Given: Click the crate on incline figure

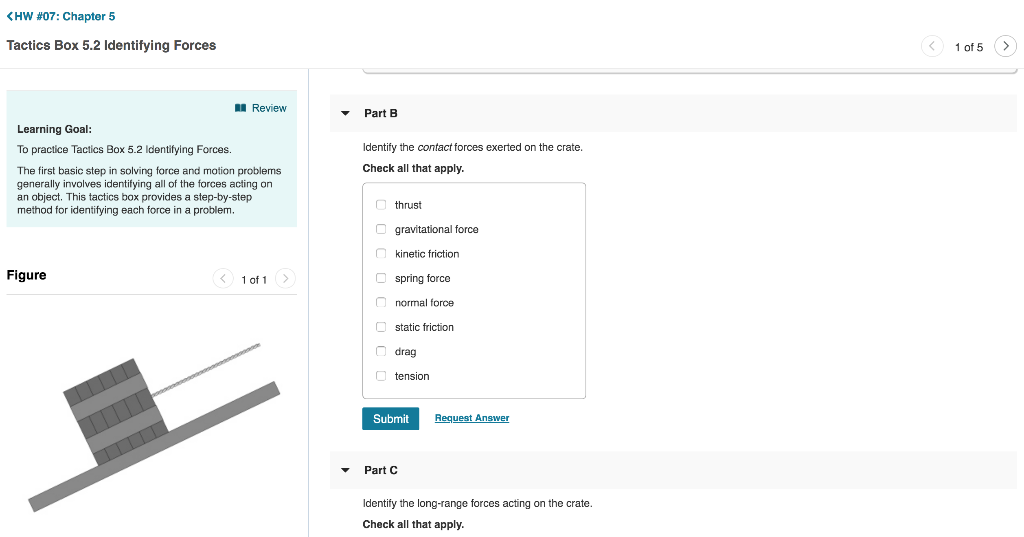Looking at the screenshot, I should click(154, 427).
